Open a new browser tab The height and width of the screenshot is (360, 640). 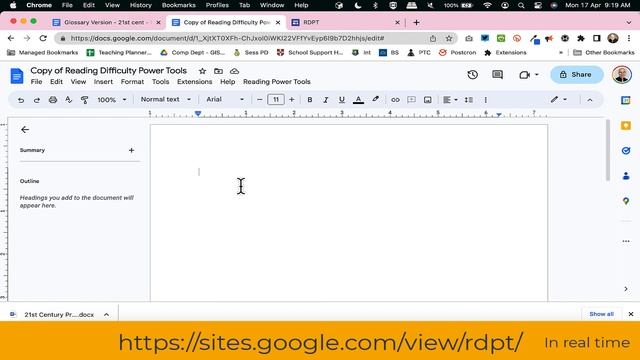tap(416, 22)
